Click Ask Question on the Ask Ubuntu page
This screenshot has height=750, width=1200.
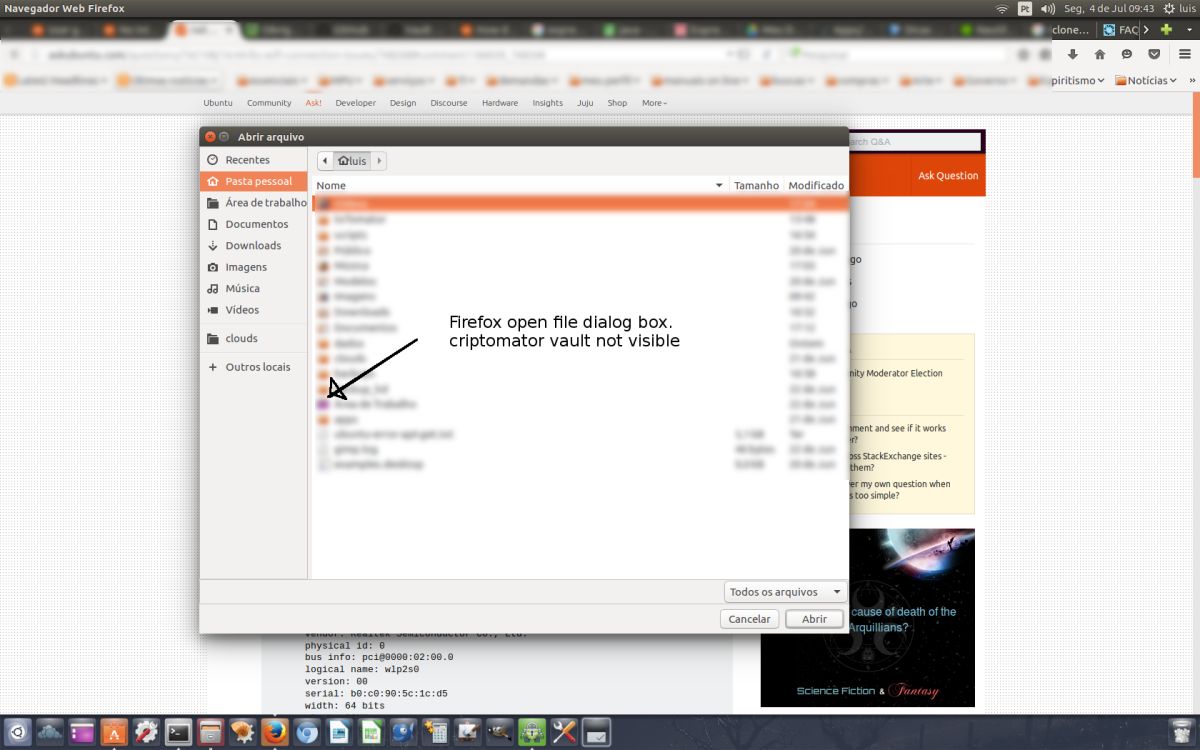[x=948, y=176]
